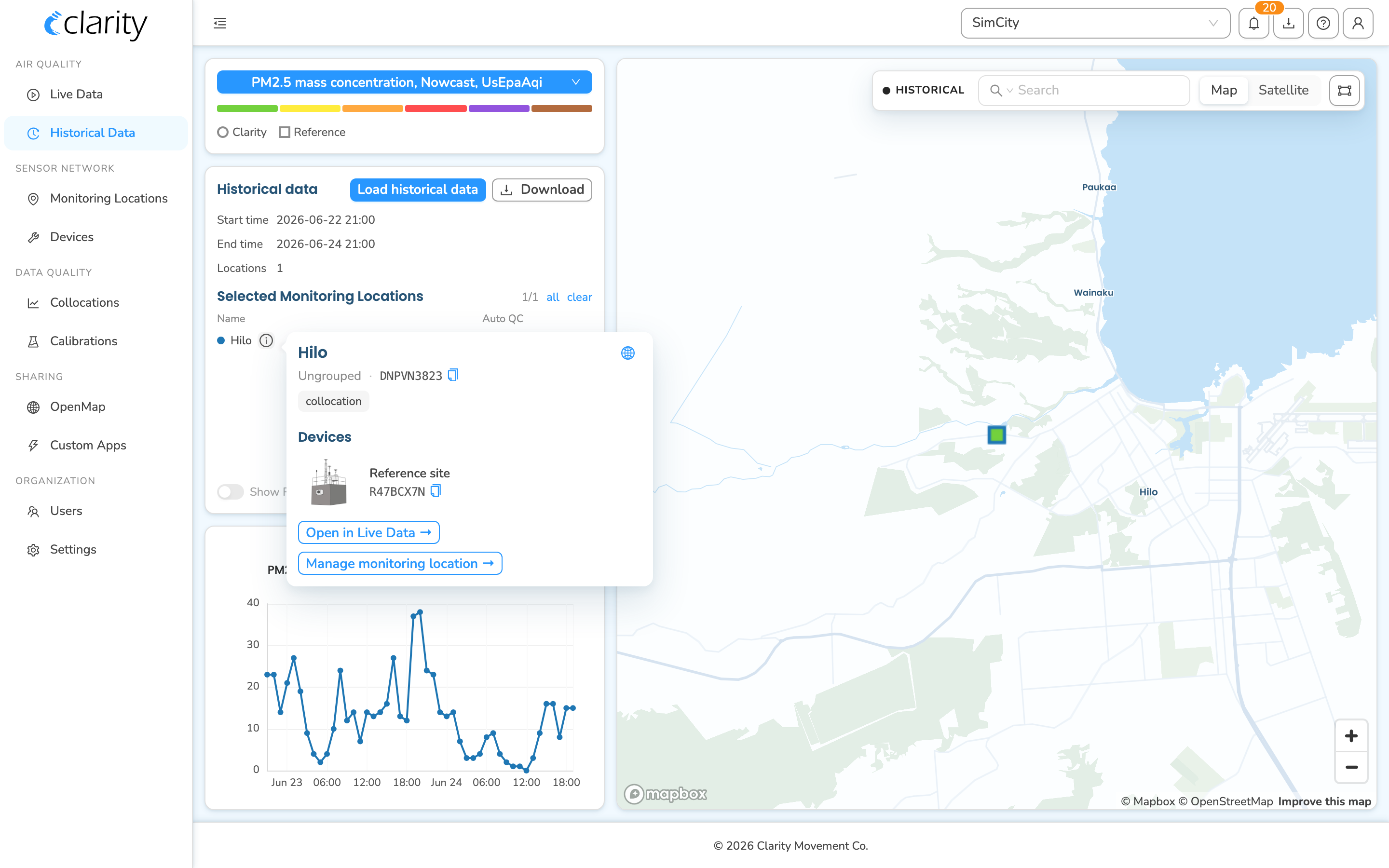Click Improve this map link
The height and width of the screenshot is (868, 1389).
(1324, 801)
